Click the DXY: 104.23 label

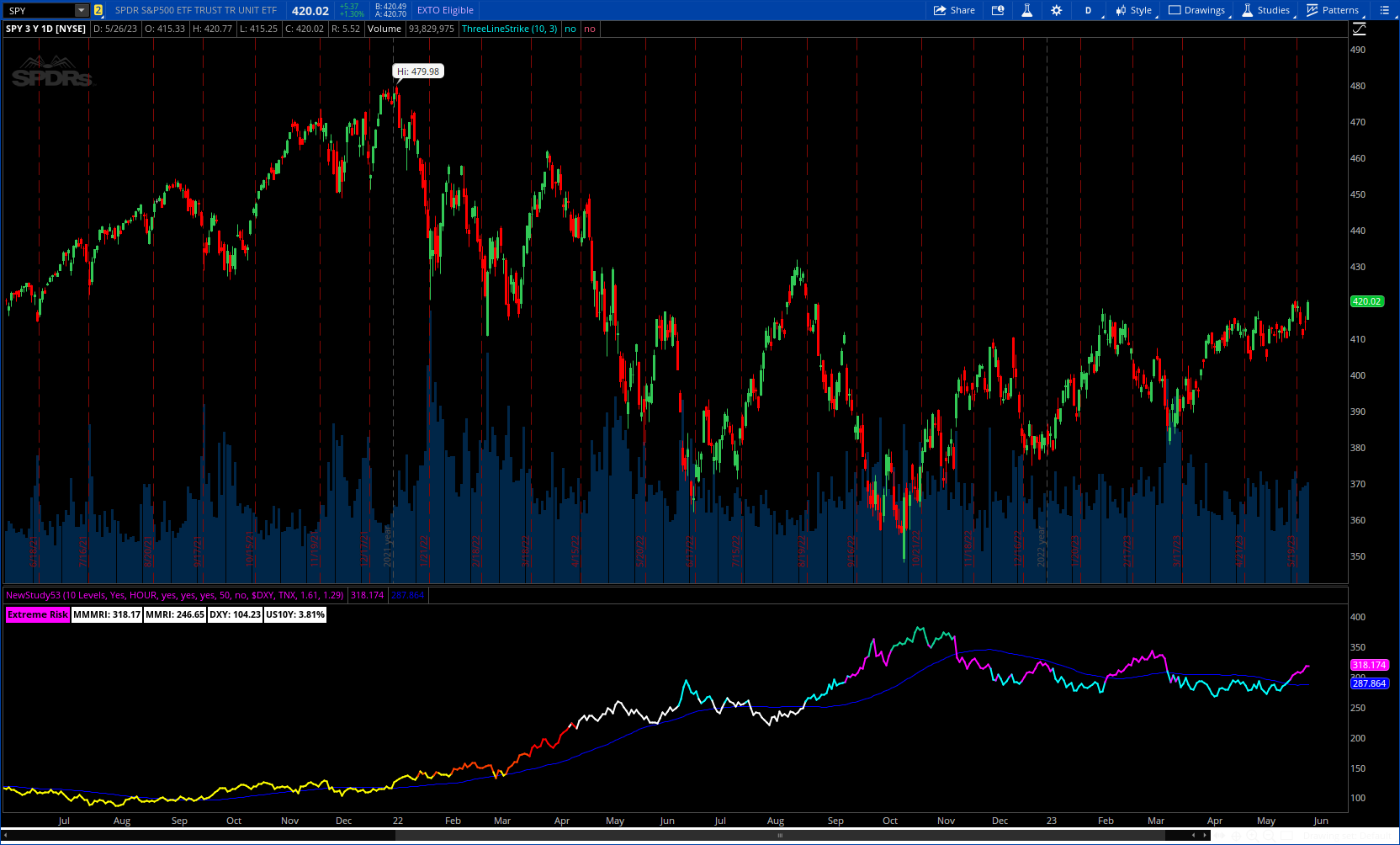pyautogui.click(x=235, y=614)
